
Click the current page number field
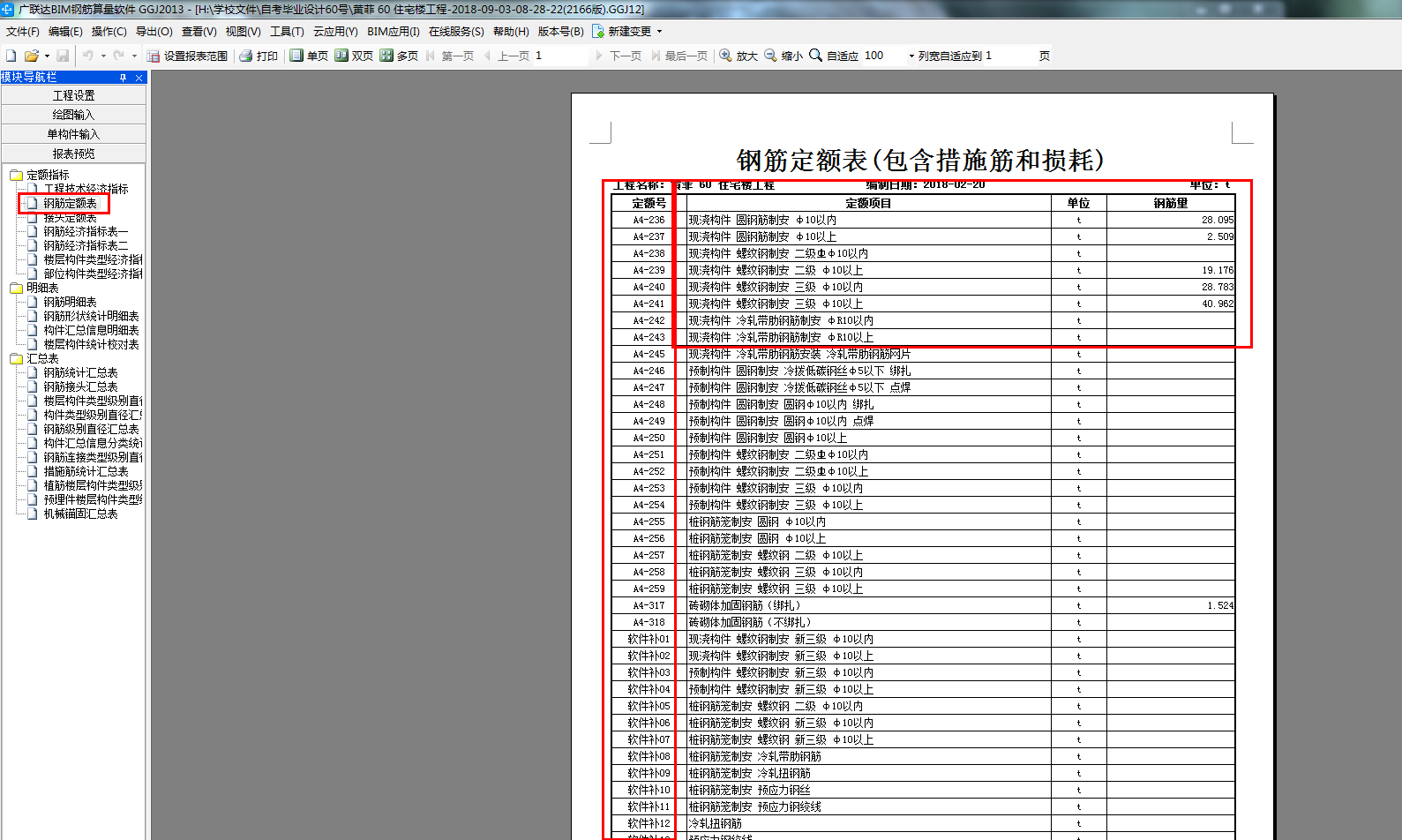point(559,56)
